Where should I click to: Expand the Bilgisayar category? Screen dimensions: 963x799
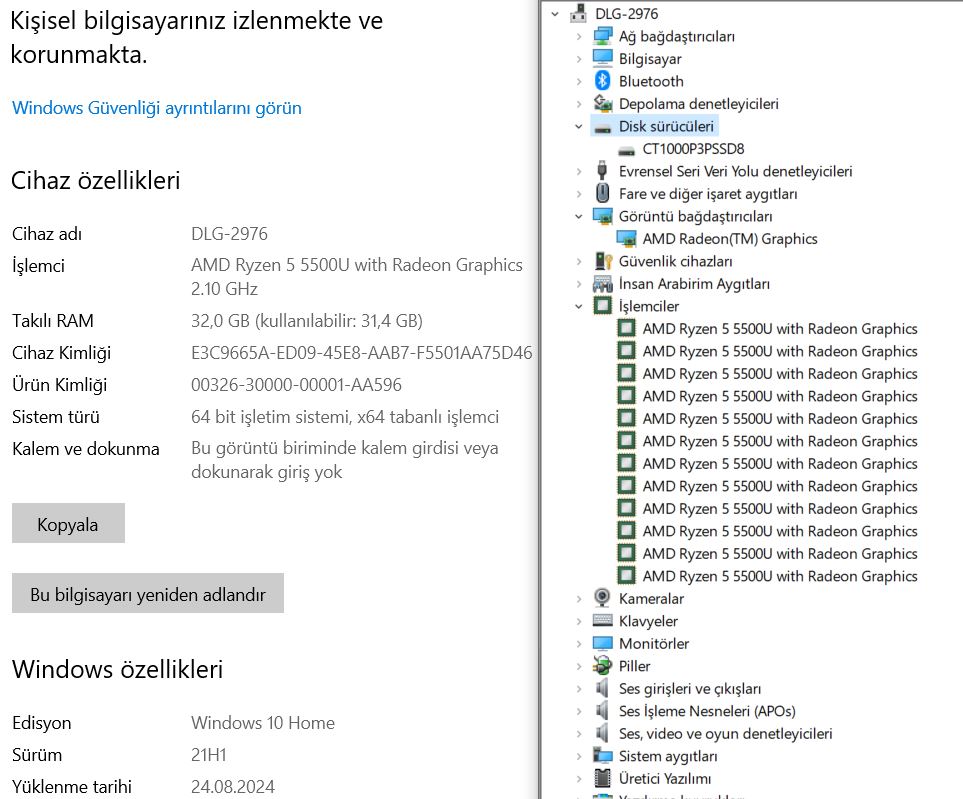coord(579,59)
